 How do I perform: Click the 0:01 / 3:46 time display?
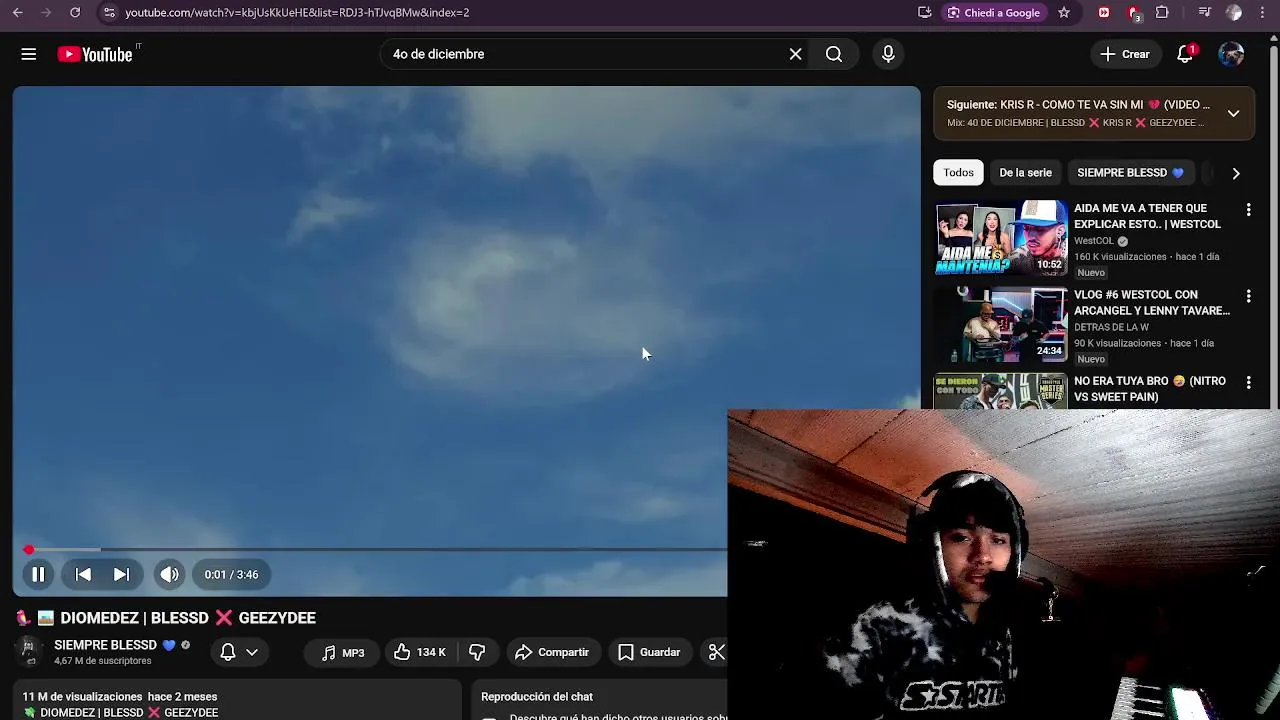coord(231,574)
